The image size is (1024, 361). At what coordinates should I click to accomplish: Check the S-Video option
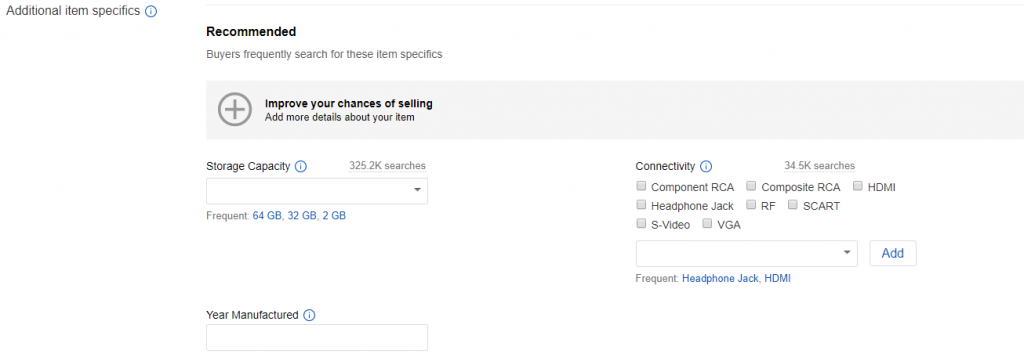641,224
